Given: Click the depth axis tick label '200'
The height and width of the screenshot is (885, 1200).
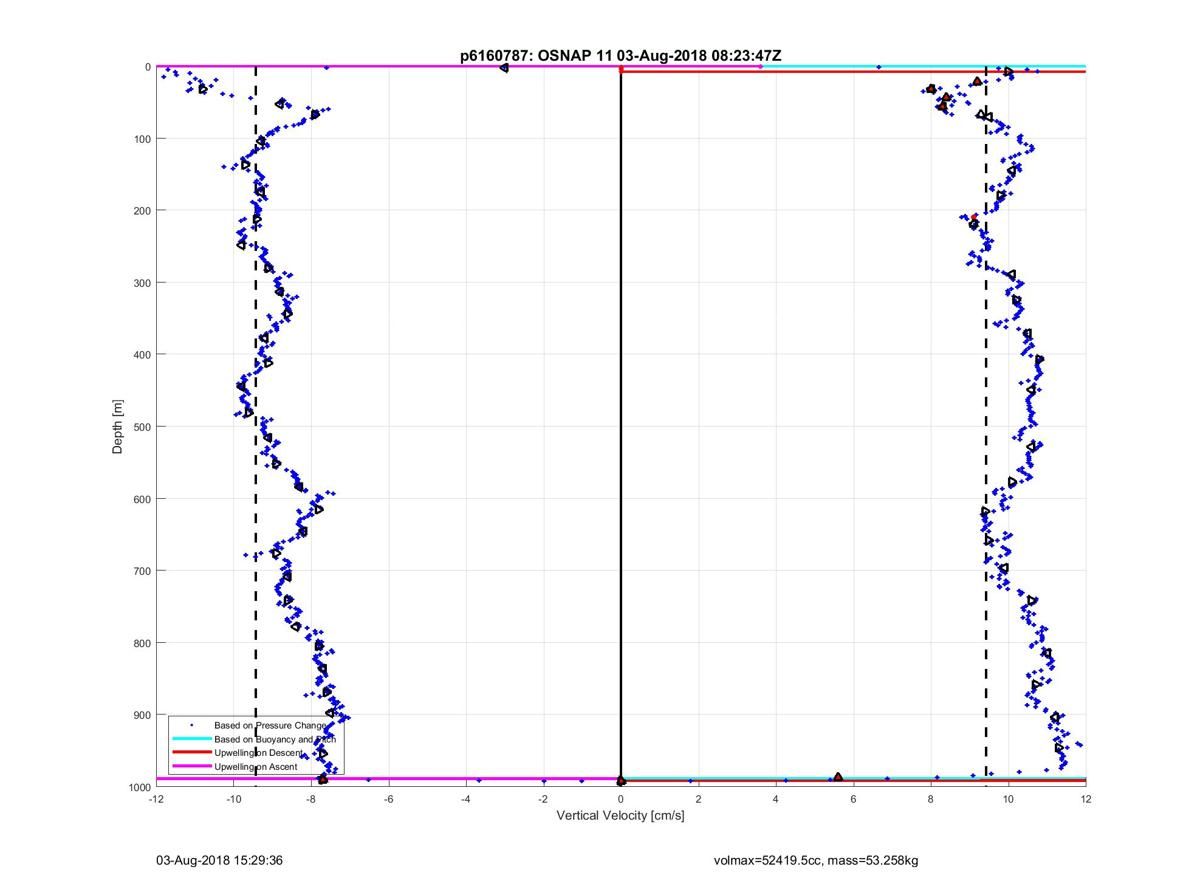Looking at the screenshot, I should (x=141, y=211).
